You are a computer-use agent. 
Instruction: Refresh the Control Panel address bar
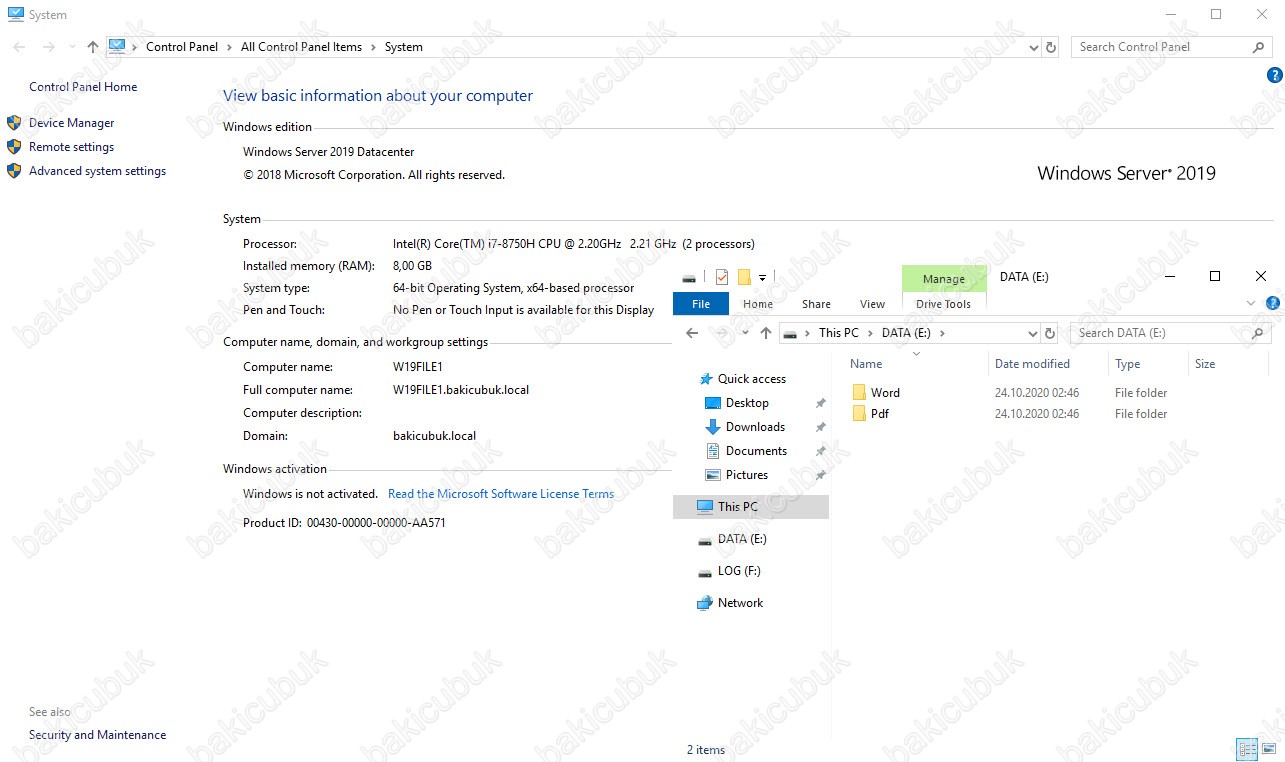point(1051,47)
